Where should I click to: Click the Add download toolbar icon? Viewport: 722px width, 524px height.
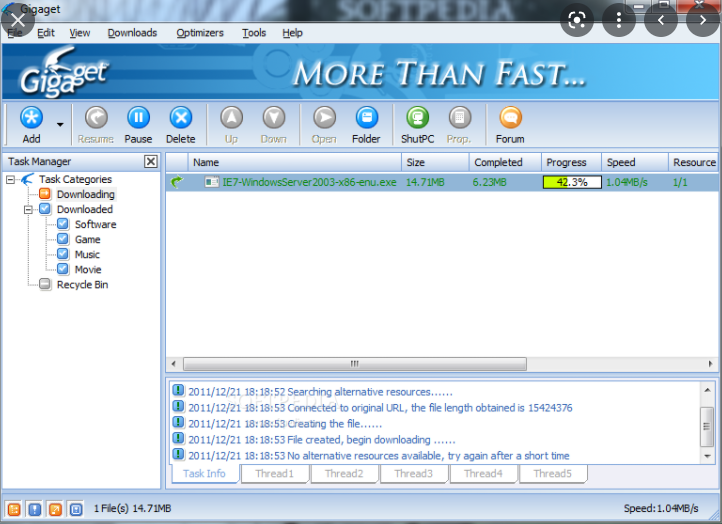click(x=31, y=117)
